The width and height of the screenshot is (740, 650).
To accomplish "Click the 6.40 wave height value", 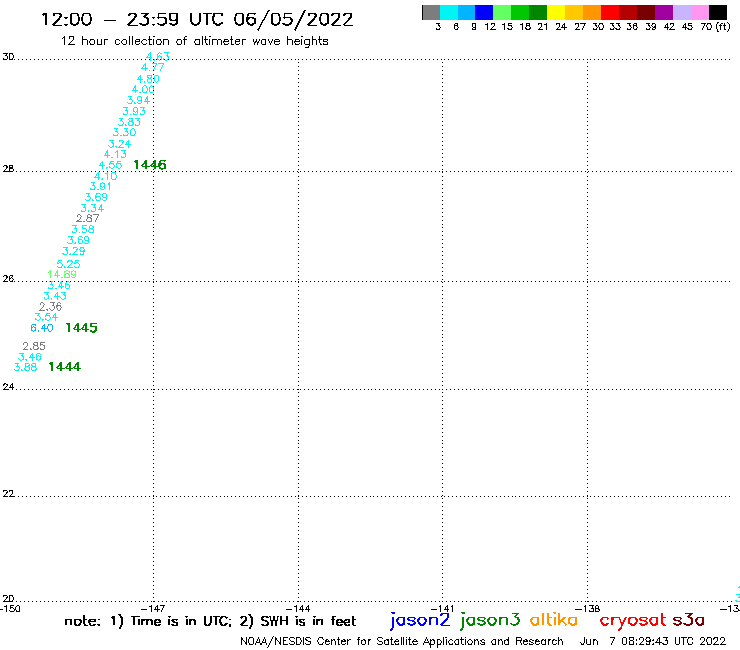I will pos(42,328).
